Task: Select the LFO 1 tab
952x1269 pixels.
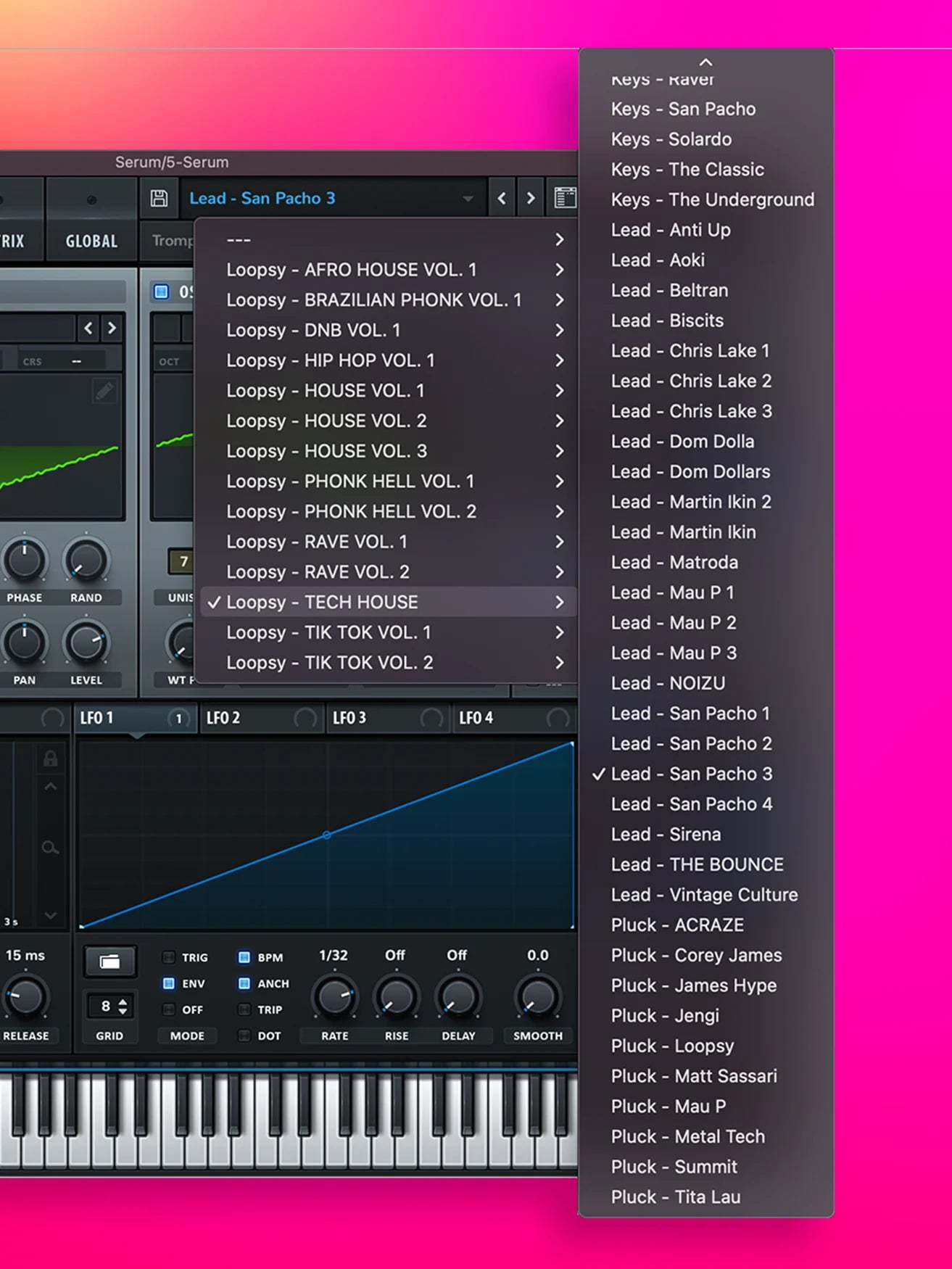Action: (x=135, y=718)
